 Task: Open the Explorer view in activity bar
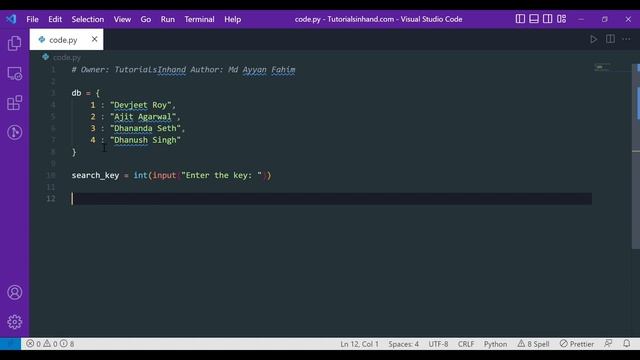point(14,43)
